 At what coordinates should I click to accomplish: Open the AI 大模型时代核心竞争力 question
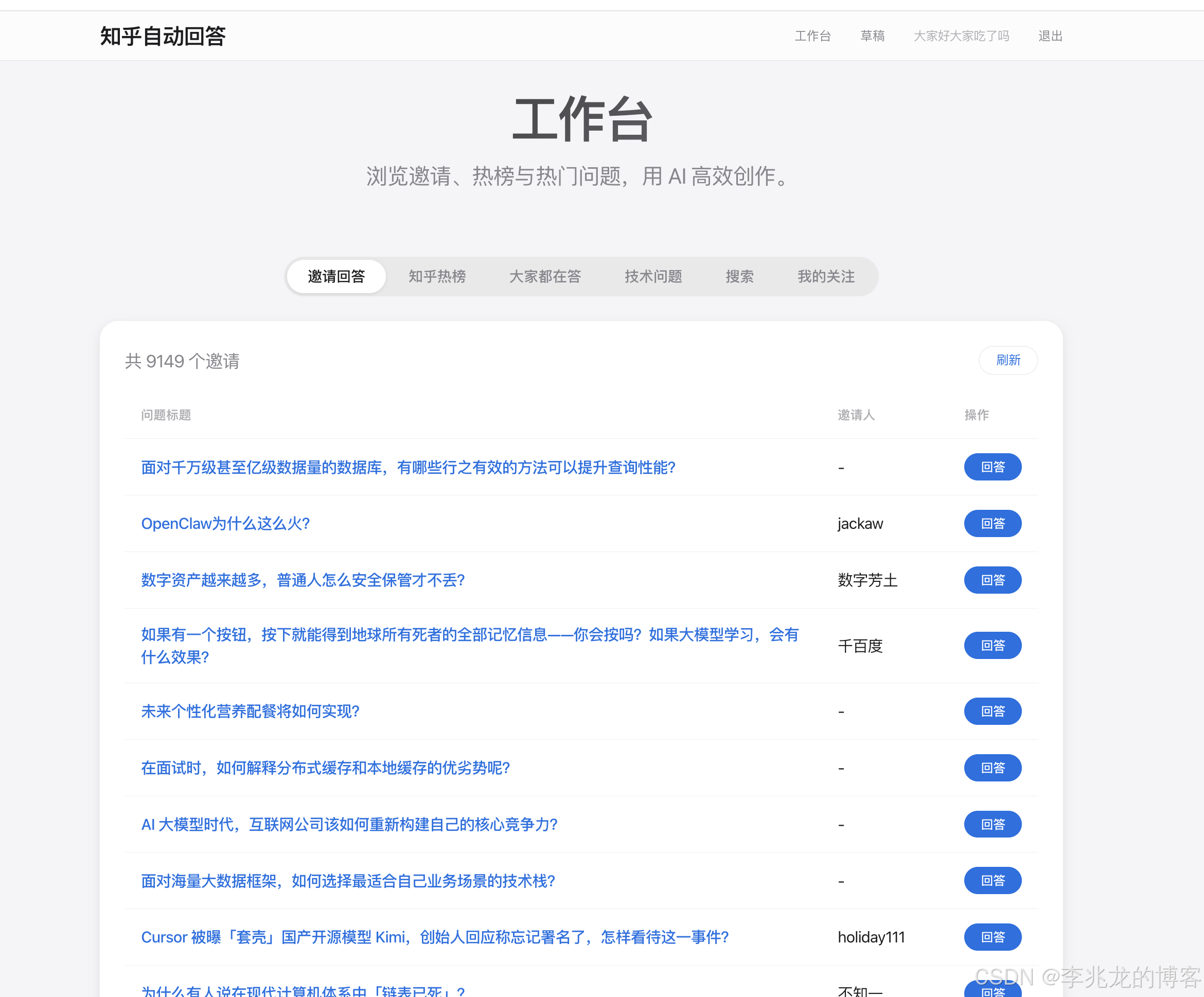click(349, 825)
